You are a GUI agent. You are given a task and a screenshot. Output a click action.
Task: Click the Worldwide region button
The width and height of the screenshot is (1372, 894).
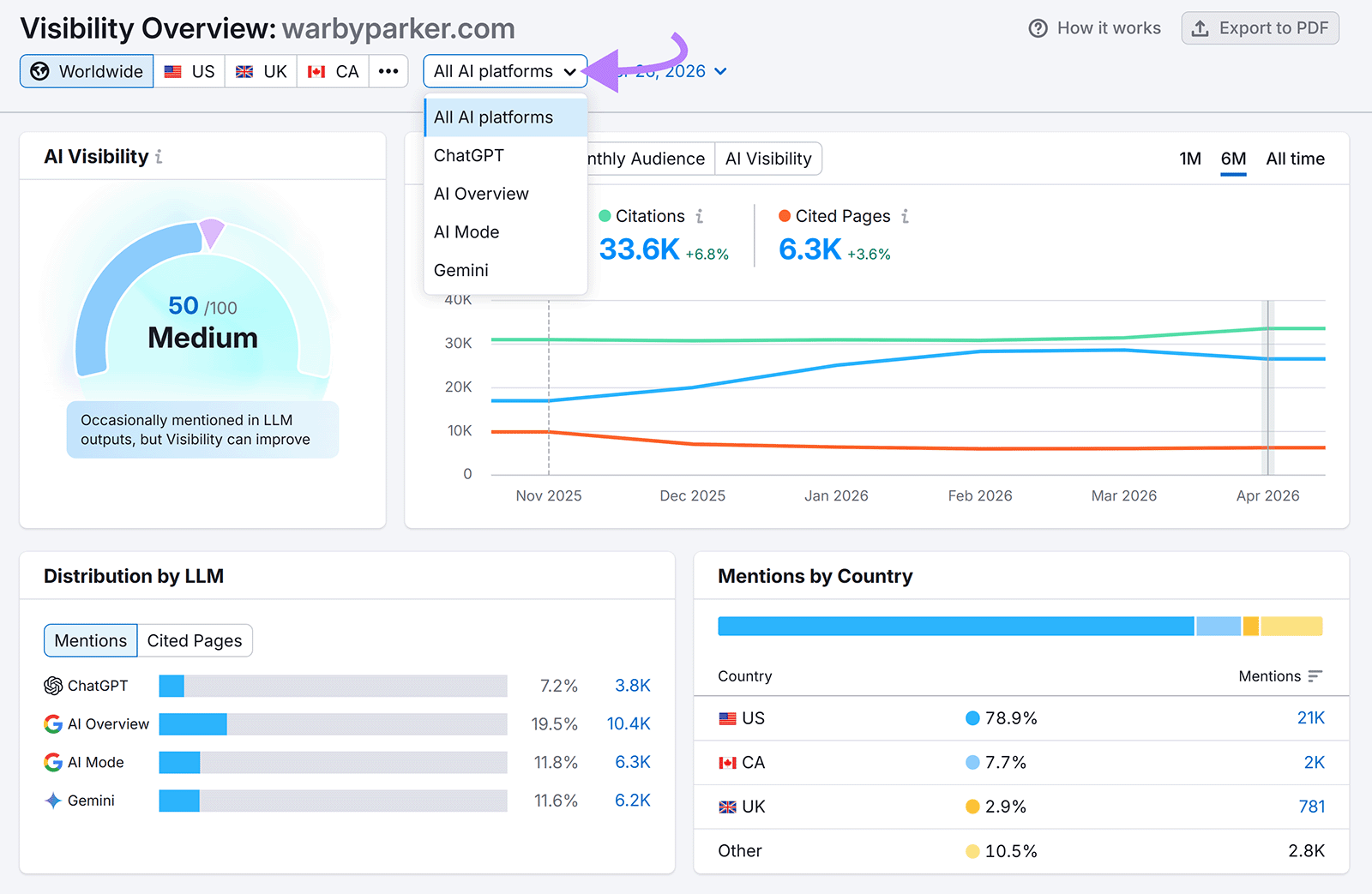coord(87,71)
